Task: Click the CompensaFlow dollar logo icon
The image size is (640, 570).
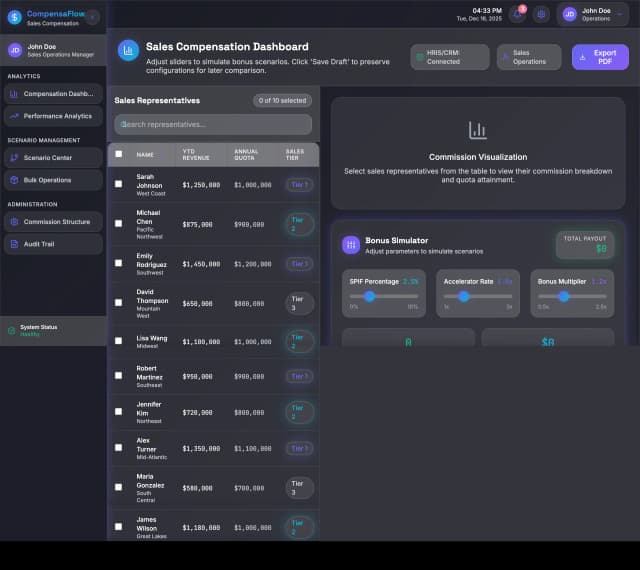Action: point(14,17)
